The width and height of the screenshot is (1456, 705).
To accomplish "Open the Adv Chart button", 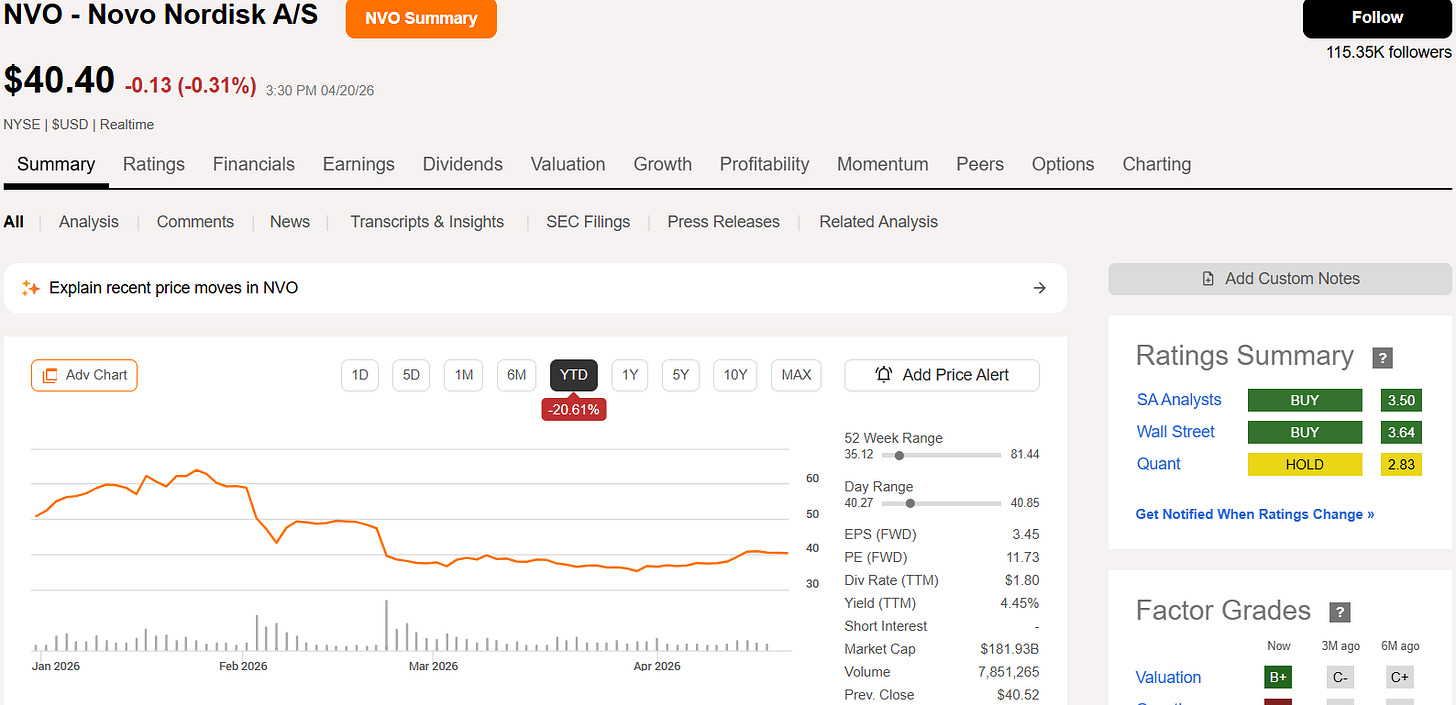I will [x=84, y=375].
